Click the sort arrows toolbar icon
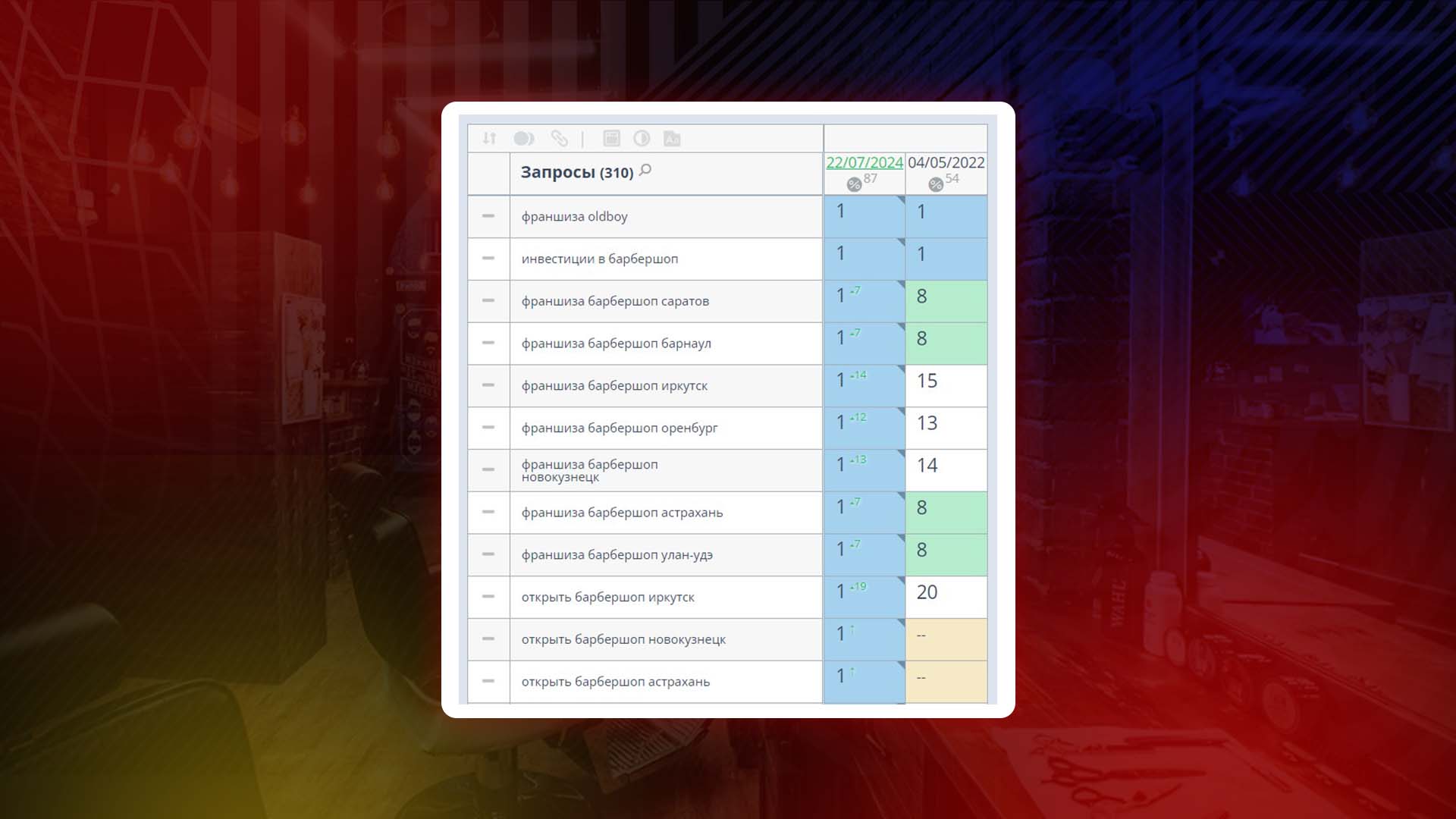The width and height of the screenshot is (1456, 819). (489, 138)
